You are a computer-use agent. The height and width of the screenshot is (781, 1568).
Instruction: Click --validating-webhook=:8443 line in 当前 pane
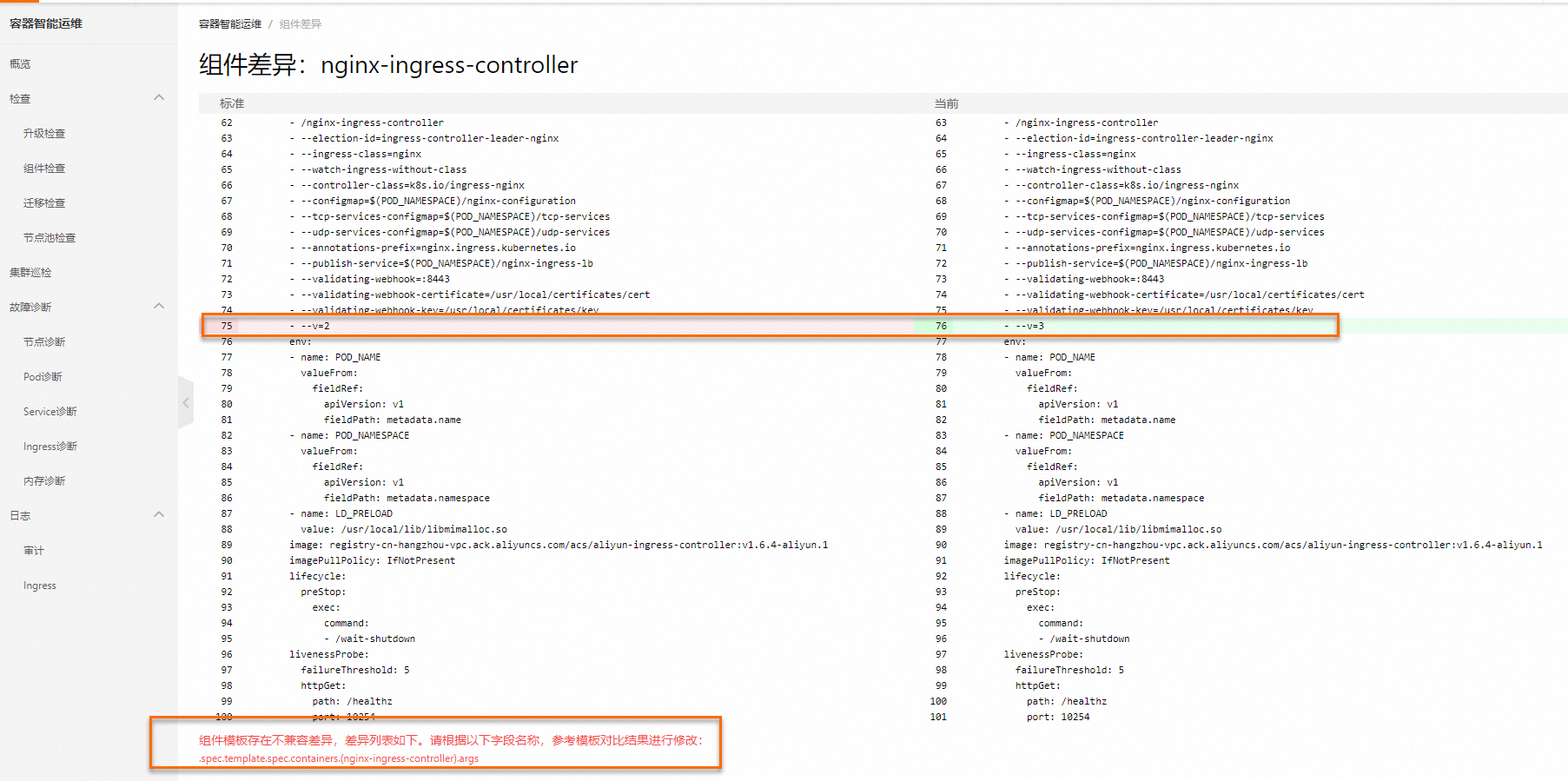[x=1084, y=279]
